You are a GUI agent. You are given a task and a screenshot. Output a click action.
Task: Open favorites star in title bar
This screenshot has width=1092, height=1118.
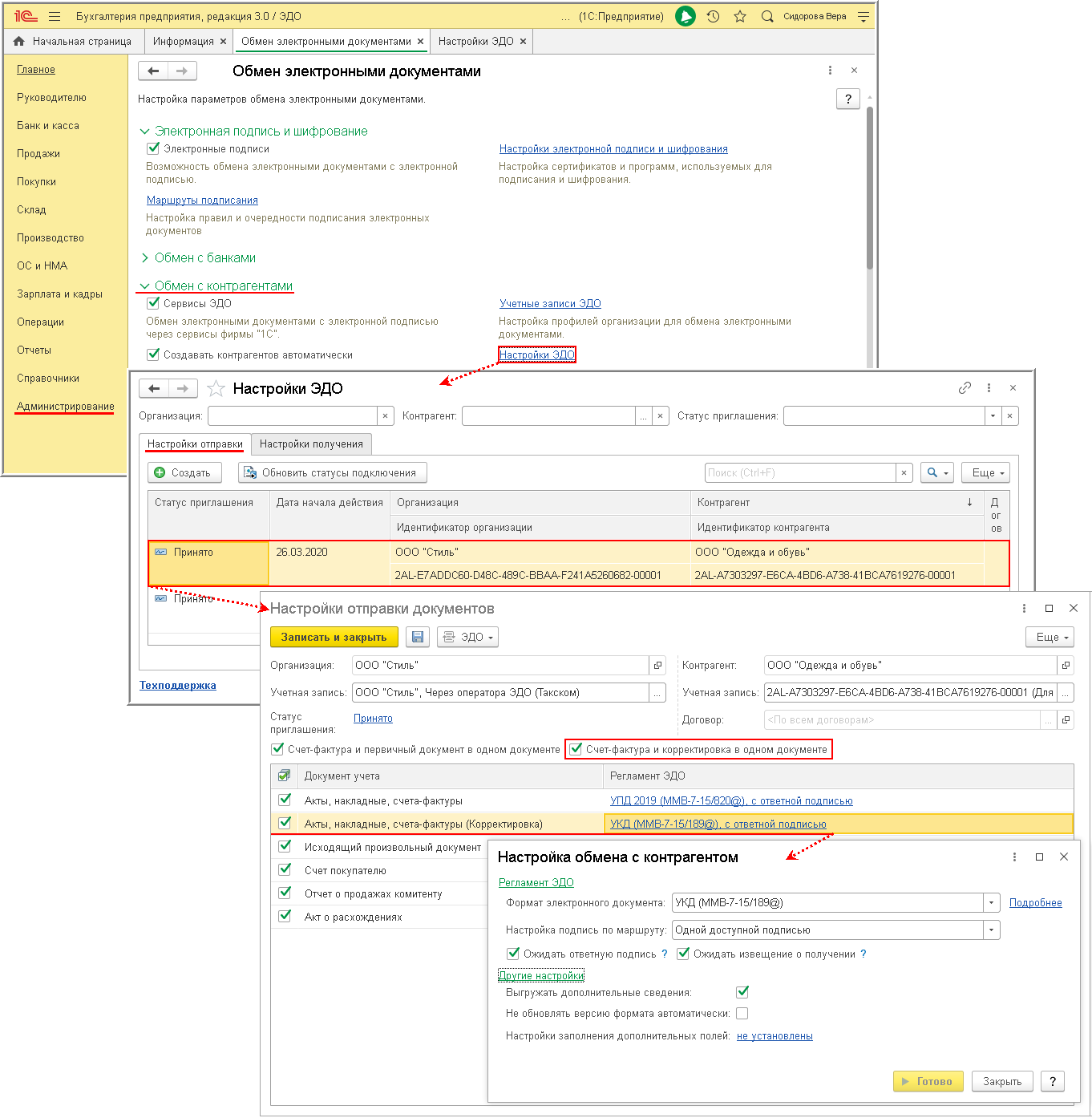(740, 16)
